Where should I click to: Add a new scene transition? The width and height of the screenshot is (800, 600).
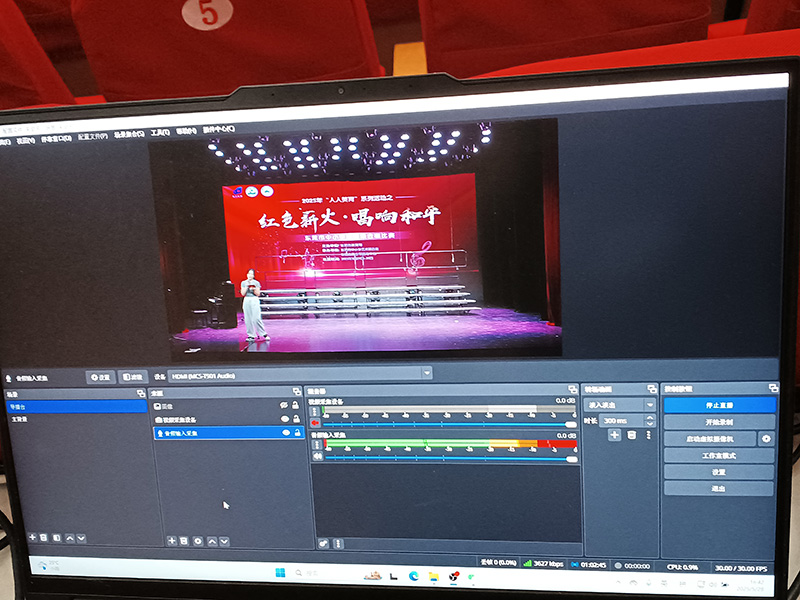click(x=614, y=435)
